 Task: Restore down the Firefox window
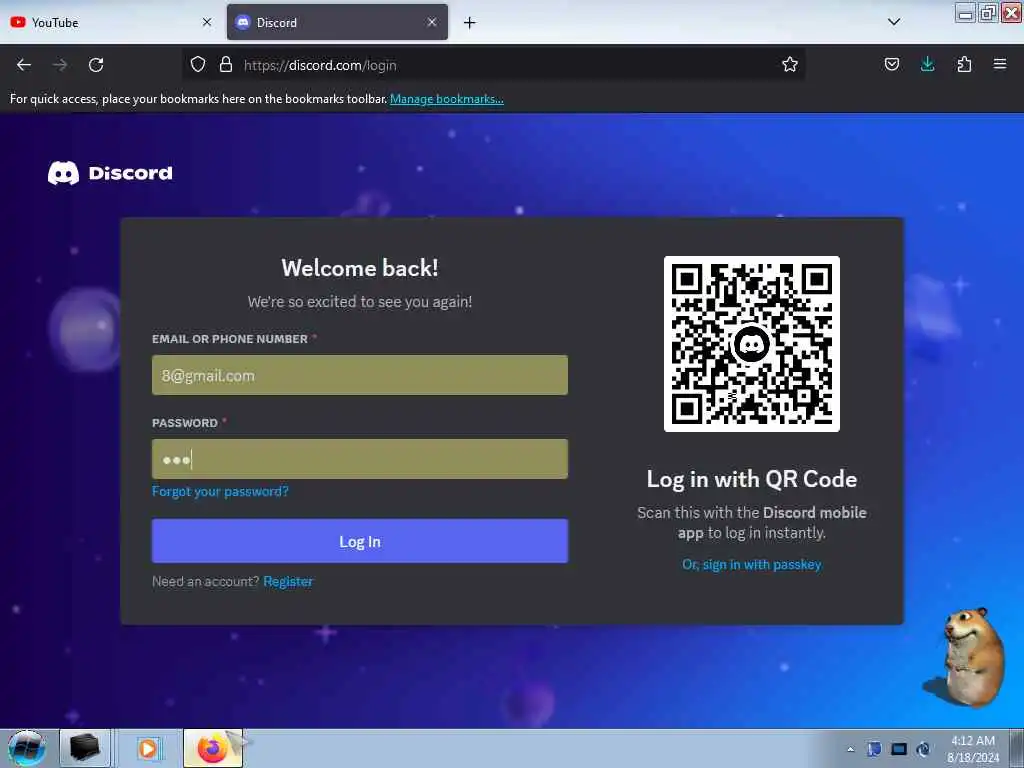click(988, 12)
